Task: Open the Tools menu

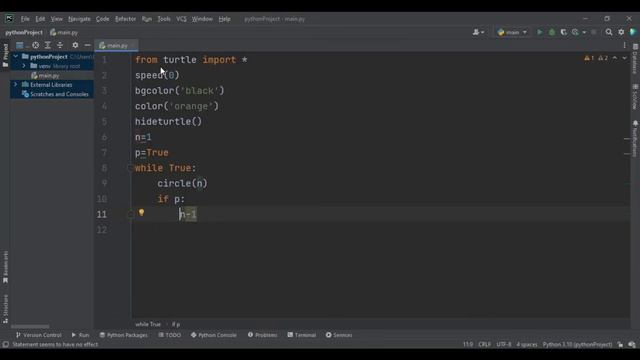Action: [164, 19]
